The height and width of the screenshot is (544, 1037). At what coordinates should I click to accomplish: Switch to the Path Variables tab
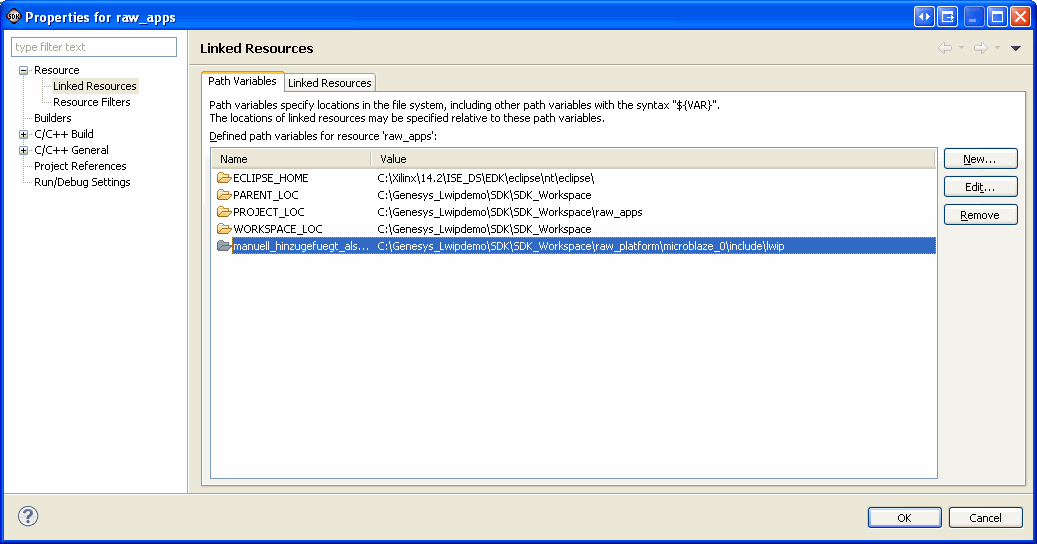click(242, 81)
